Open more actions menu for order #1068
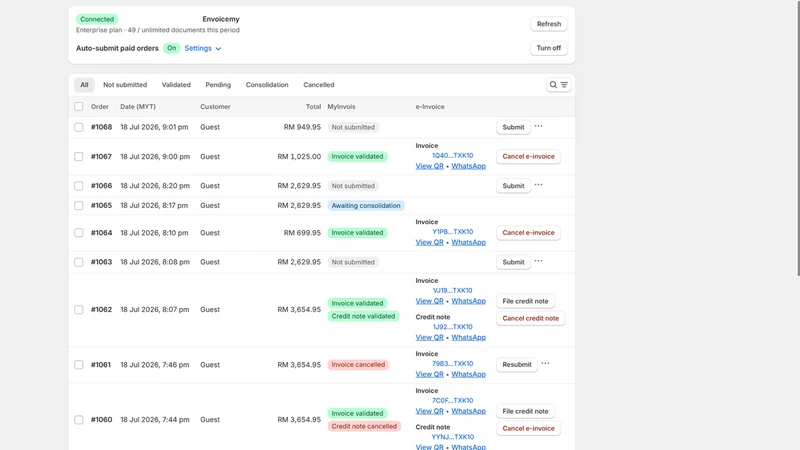This screenshot has height=450, width=800. pyautogui.click(x=538, y=127)
